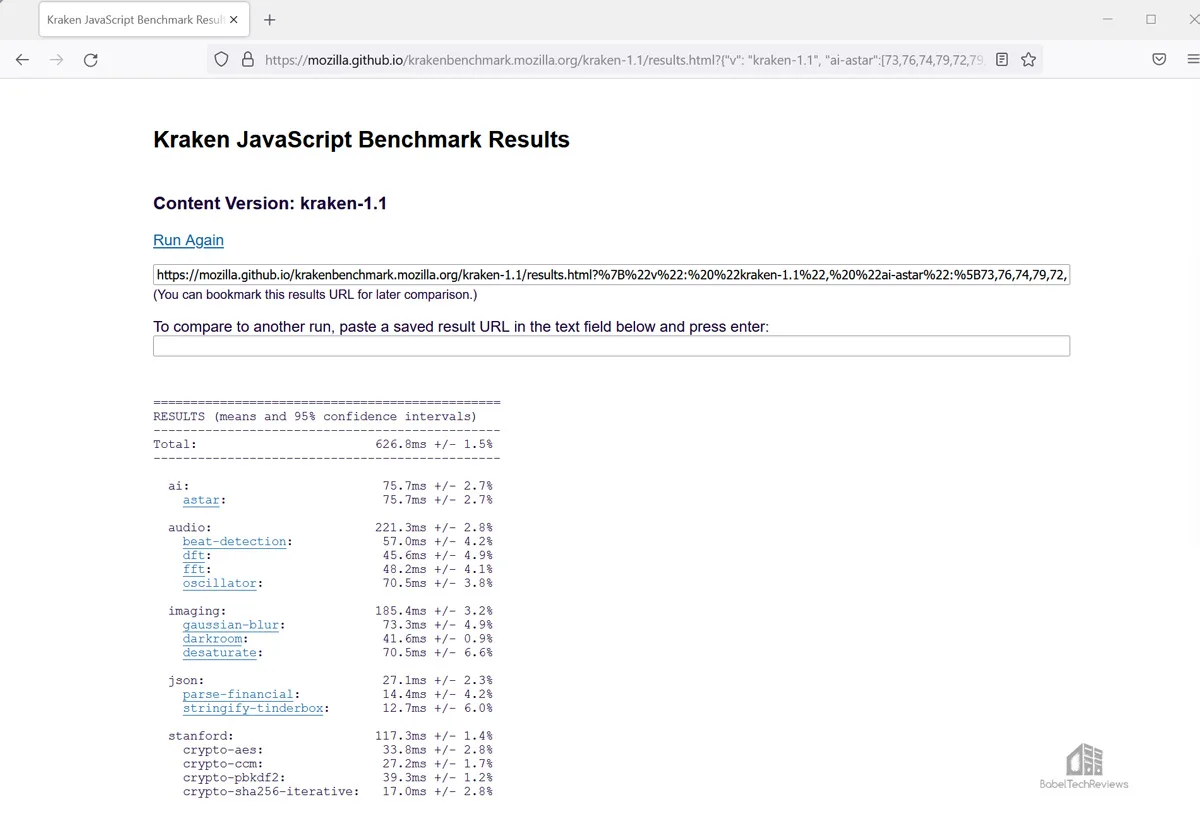Click the address bar URL field

tap(625, 60)
